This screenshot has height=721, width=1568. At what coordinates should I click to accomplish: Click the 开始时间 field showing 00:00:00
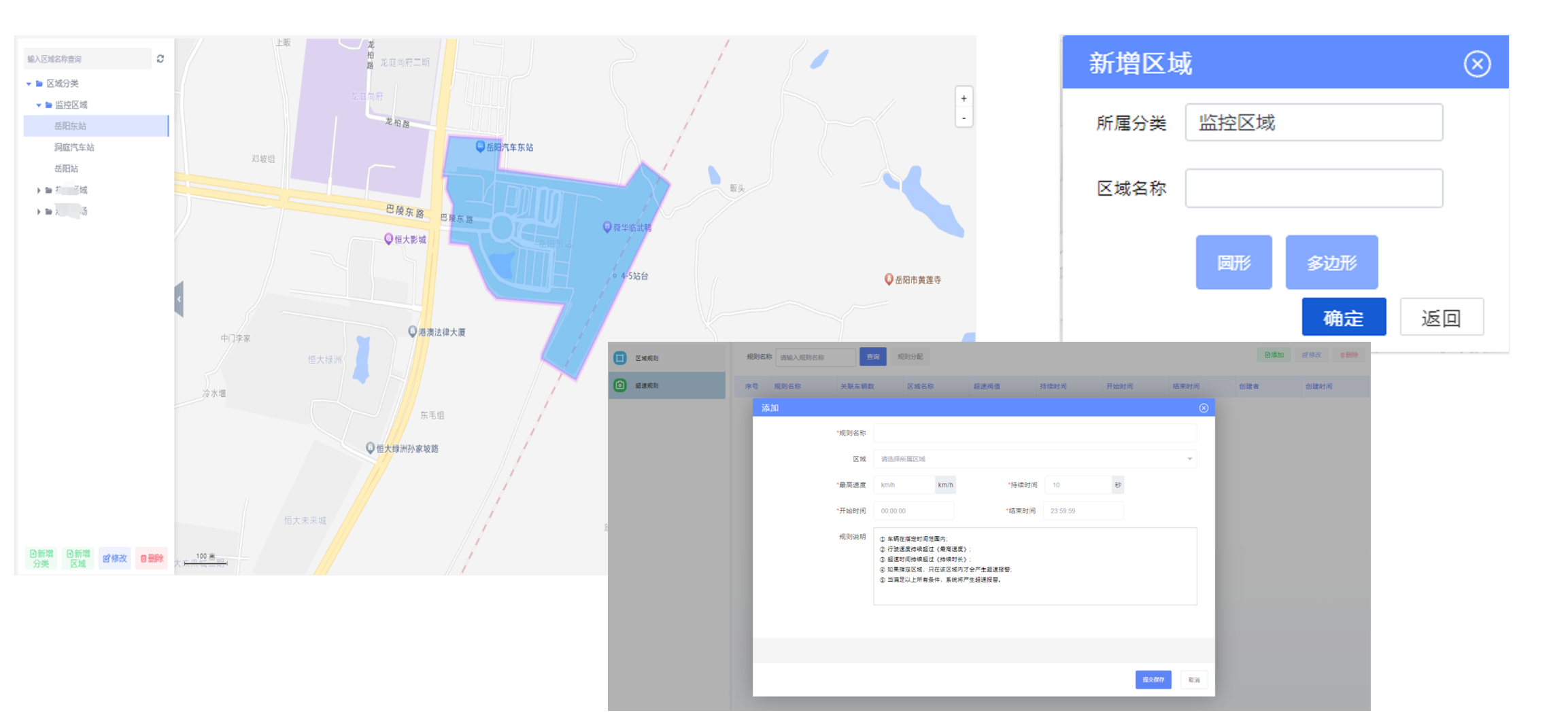913,511
